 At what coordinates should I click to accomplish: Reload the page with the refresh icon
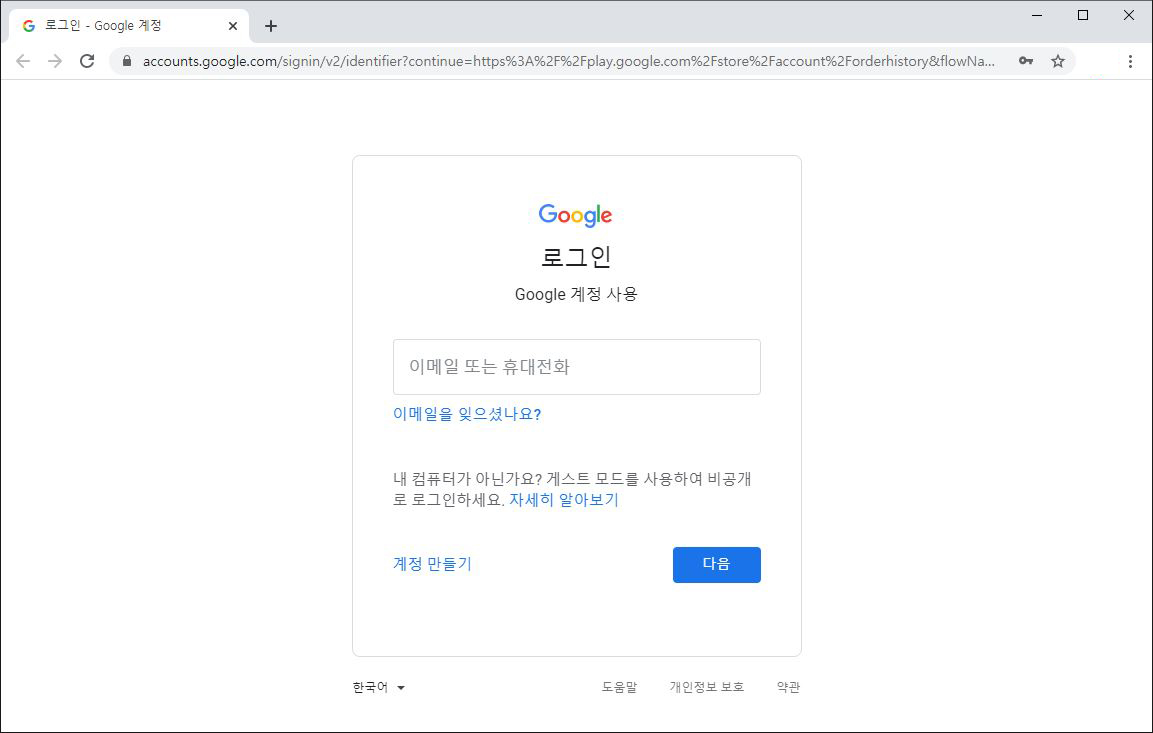87,61
